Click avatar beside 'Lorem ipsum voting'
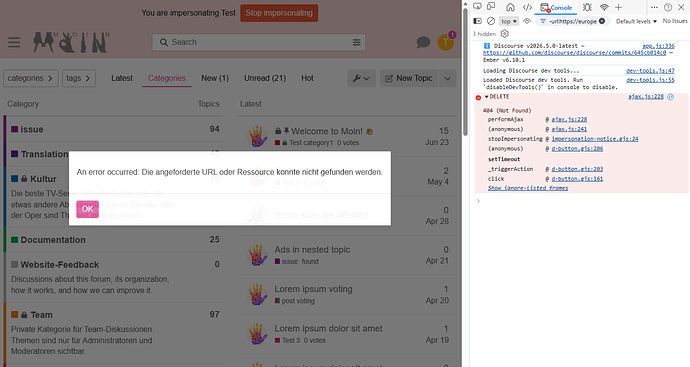This screenshot has height=367, width=690. tap(257, 295)
